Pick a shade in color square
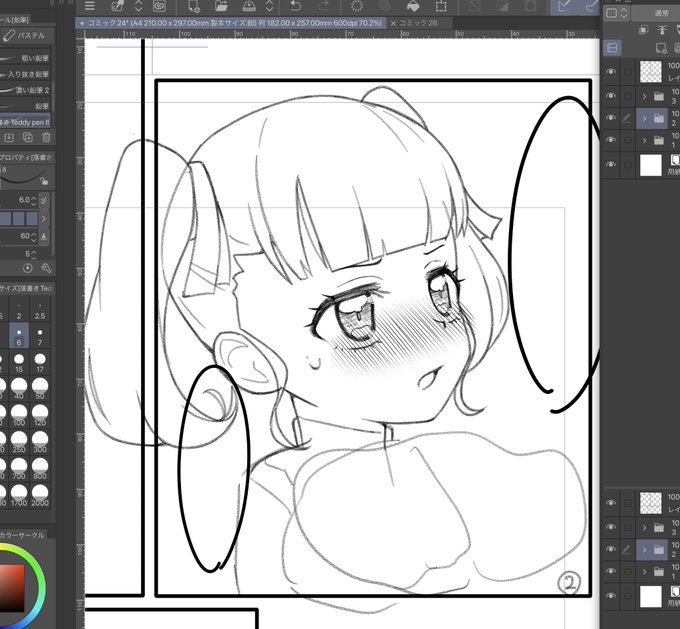 [x=12, y=588]
